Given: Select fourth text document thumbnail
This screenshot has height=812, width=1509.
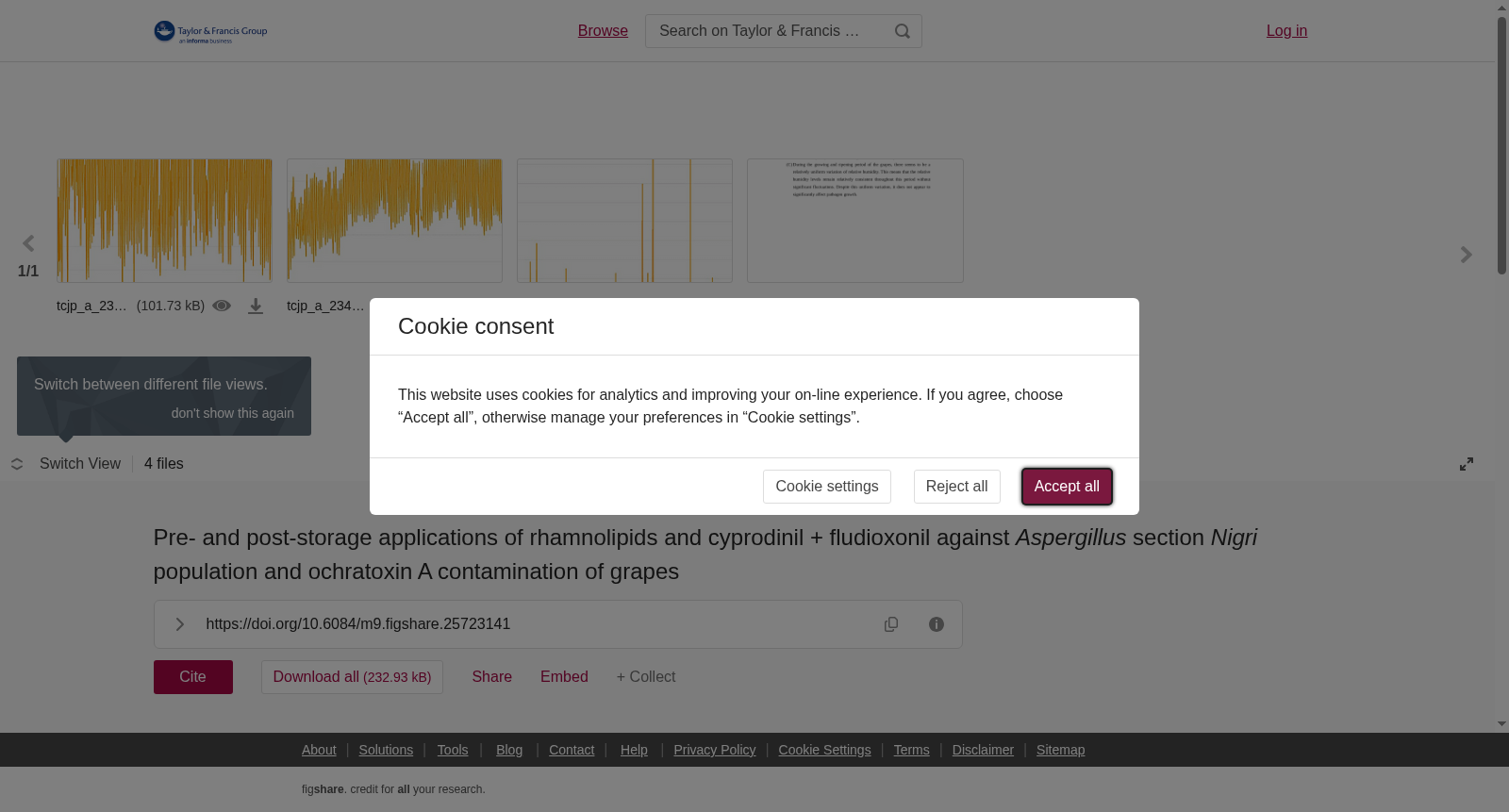Looking at the screenshot, I should pos(855,221).
